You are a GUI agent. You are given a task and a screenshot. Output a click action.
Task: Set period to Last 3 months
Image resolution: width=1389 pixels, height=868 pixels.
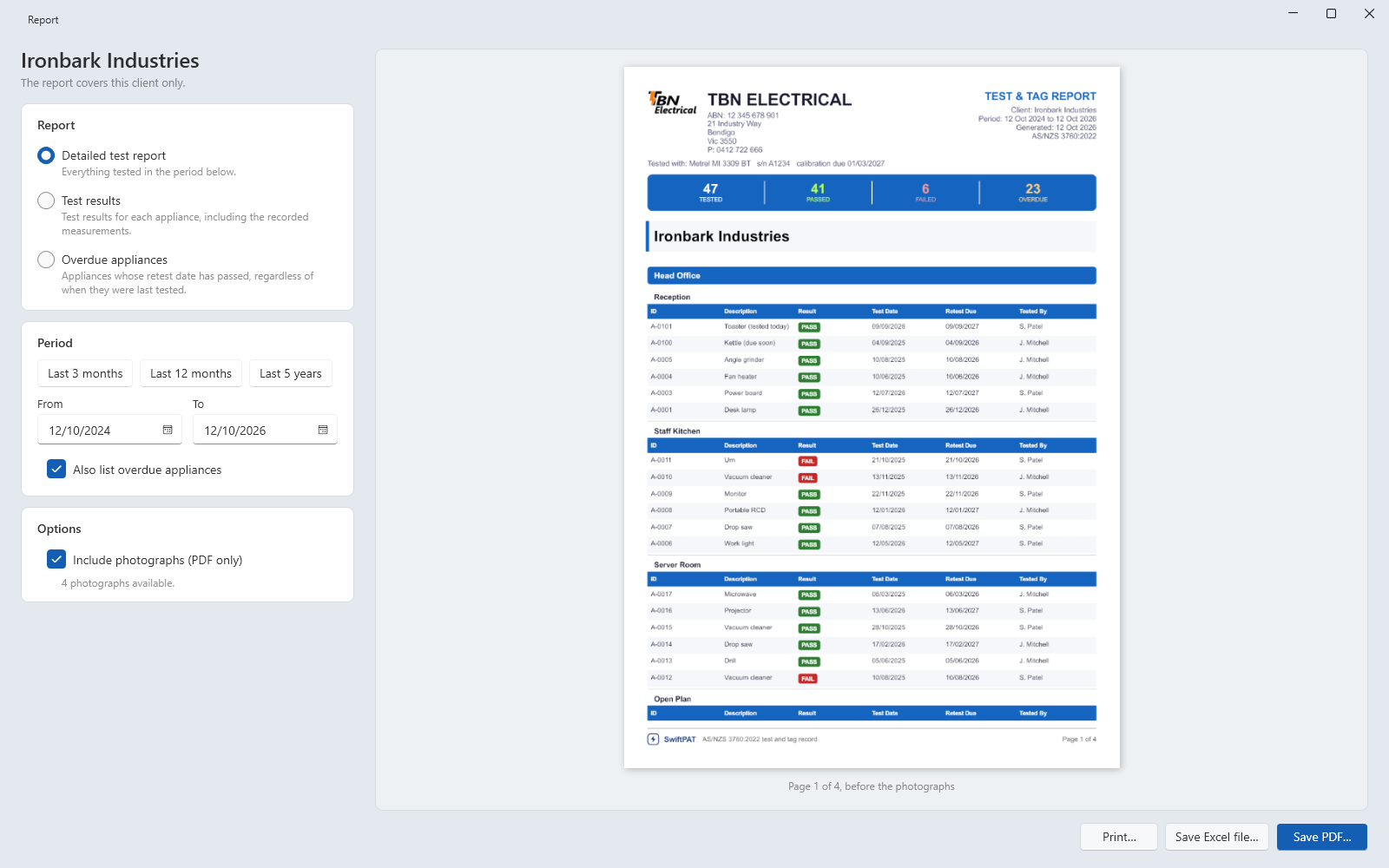tap(85, 373)
